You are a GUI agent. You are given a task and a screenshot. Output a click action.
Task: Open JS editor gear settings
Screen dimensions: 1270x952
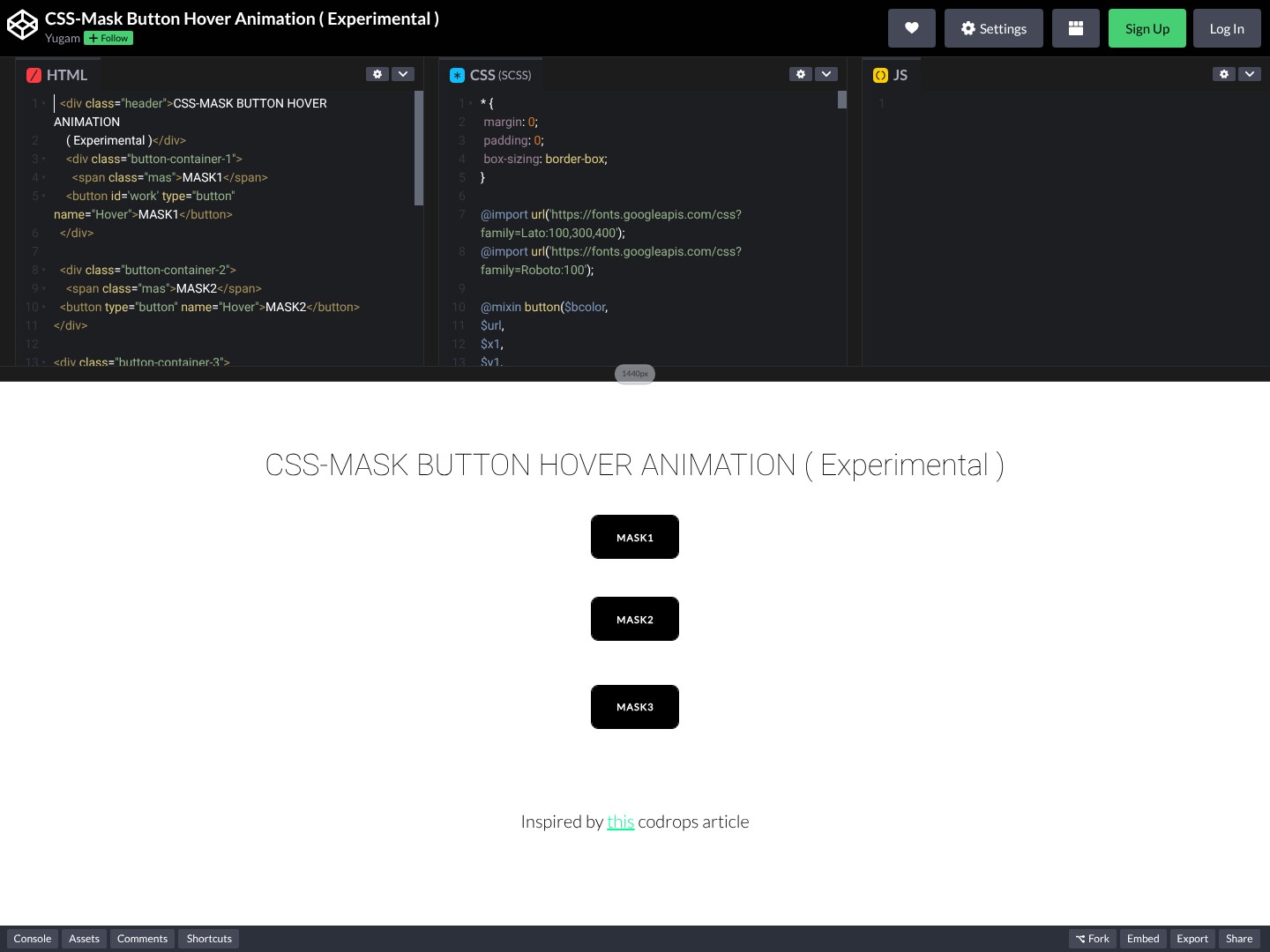point(1224,74)
